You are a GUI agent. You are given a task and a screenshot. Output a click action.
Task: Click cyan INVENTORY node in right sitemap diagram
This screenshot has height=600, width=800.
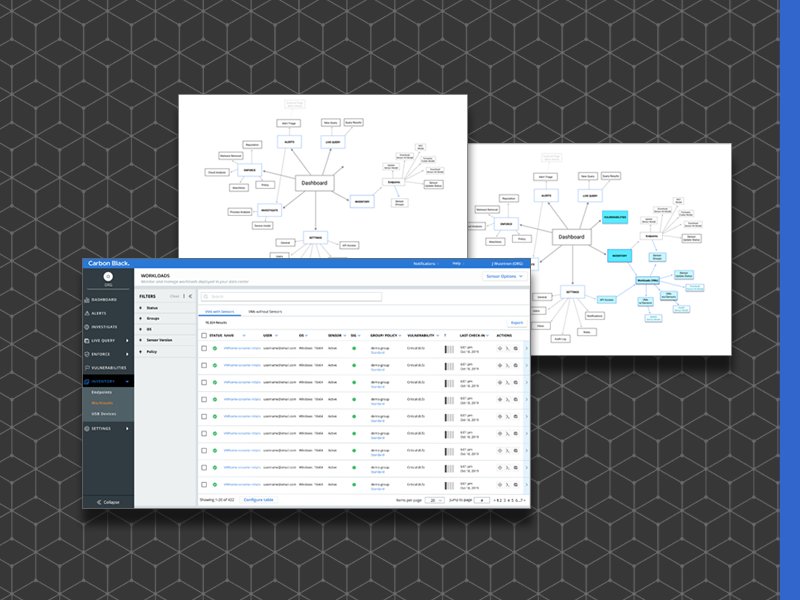tap(619, 256)
